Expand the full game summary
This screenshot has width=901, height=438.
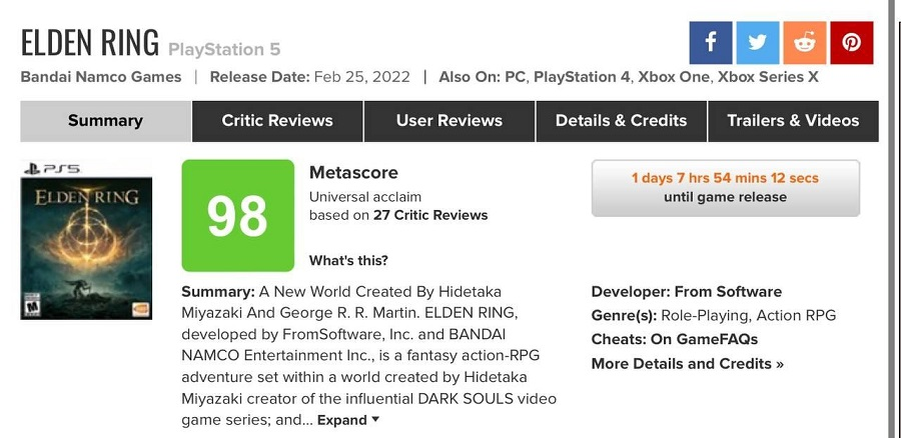pos(348,420)
